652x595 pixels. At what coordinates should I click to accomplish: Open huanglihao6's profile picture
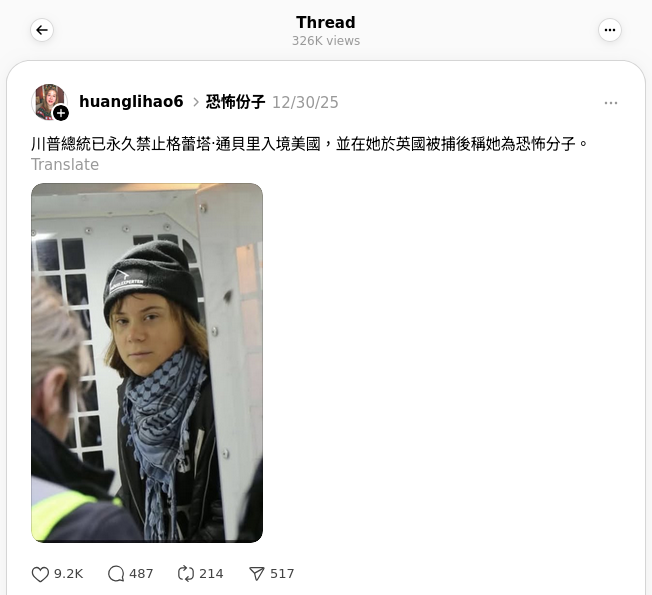[x=49, y=101]
